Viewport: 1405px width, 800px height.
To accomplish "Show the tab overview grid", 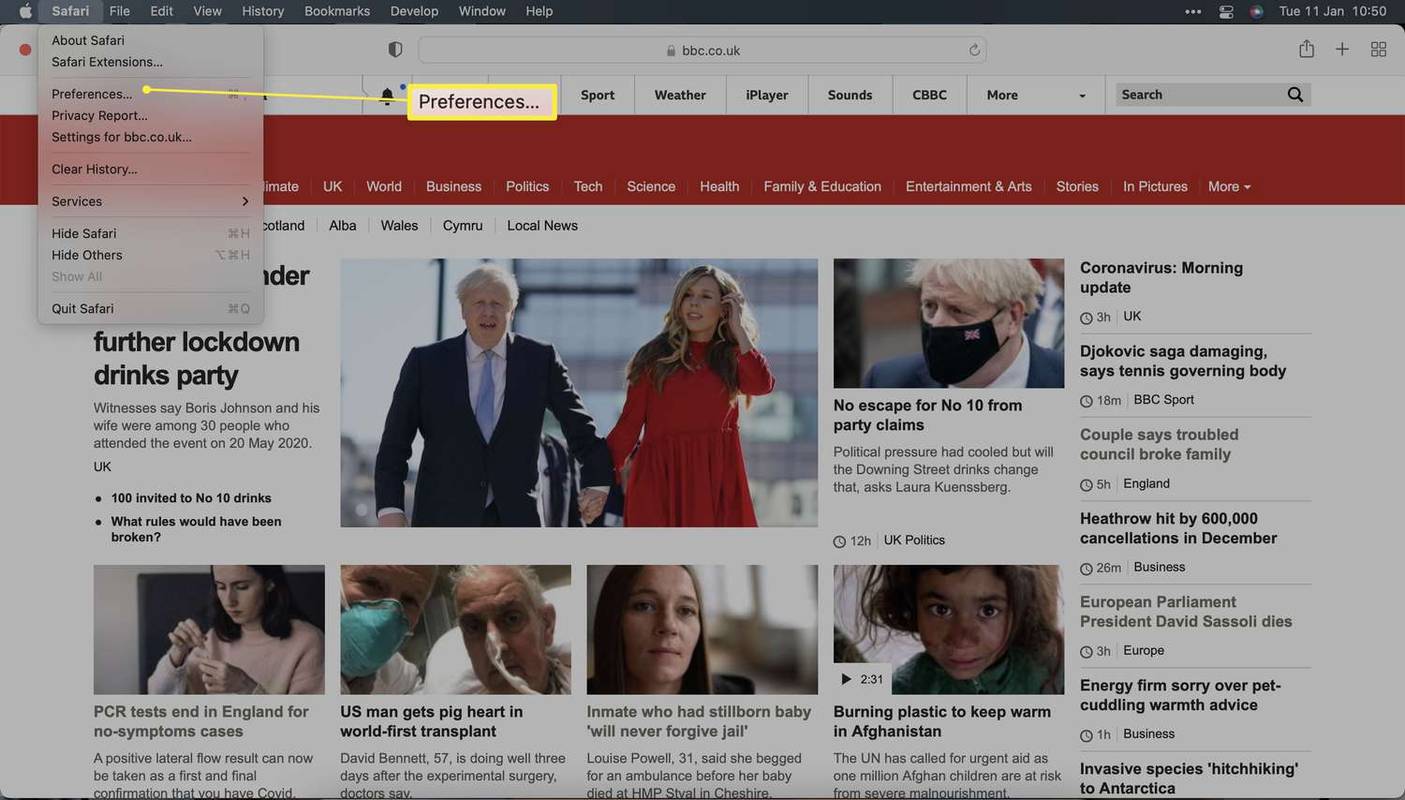I will click(1378, 49).
